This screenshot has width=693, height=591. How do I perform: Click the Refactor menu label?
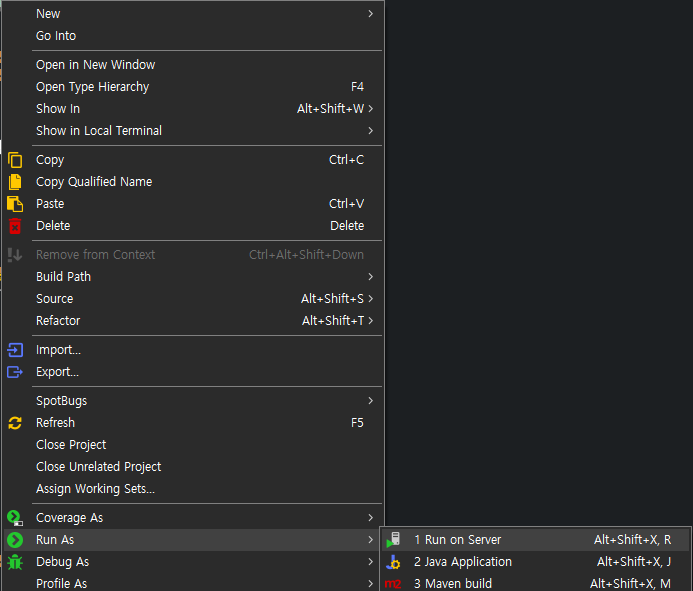[58, 321]
